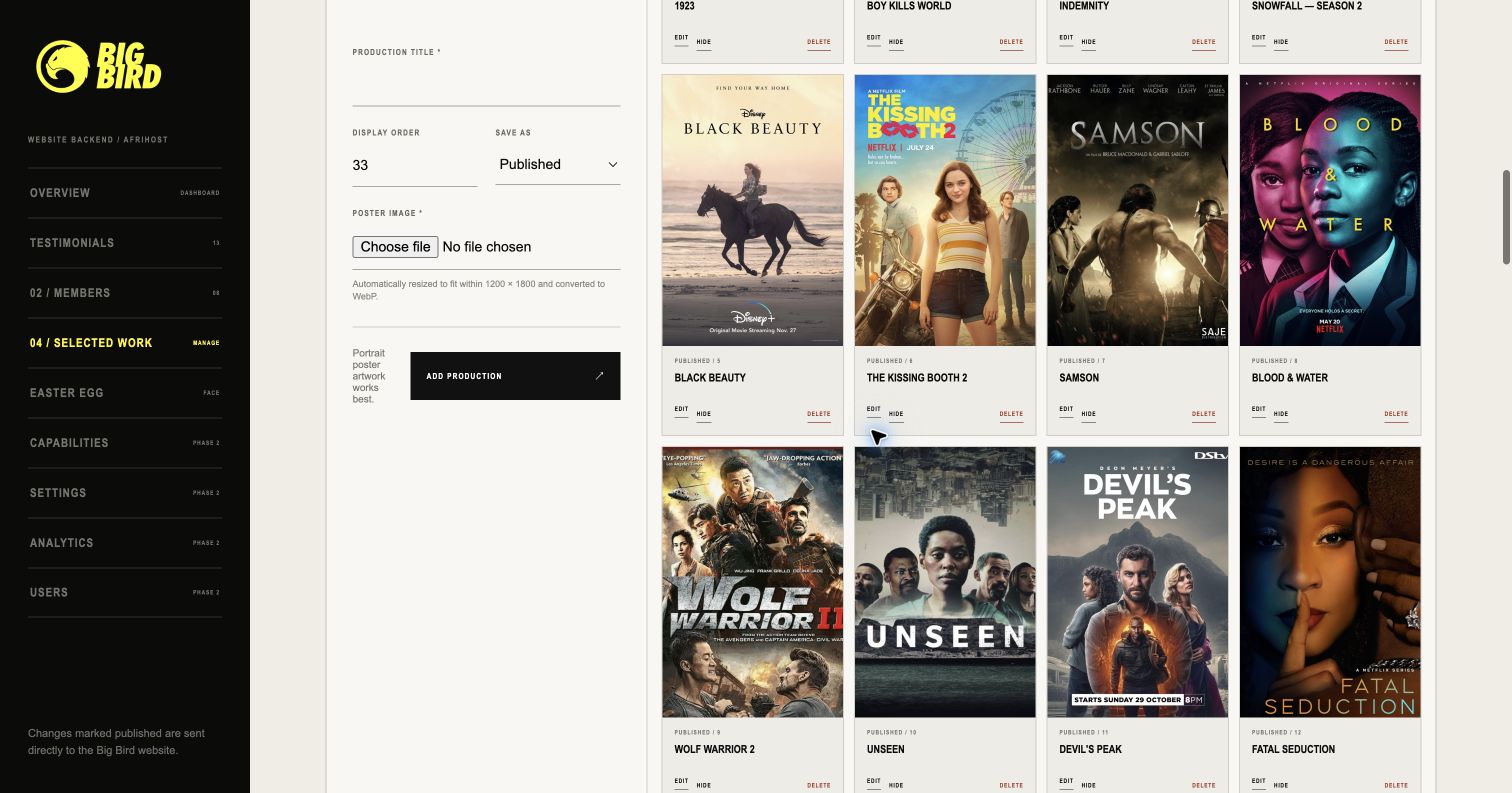Edit Snowfall — Season 2
Screen dimensions: 1512x793
(1259, 38)
